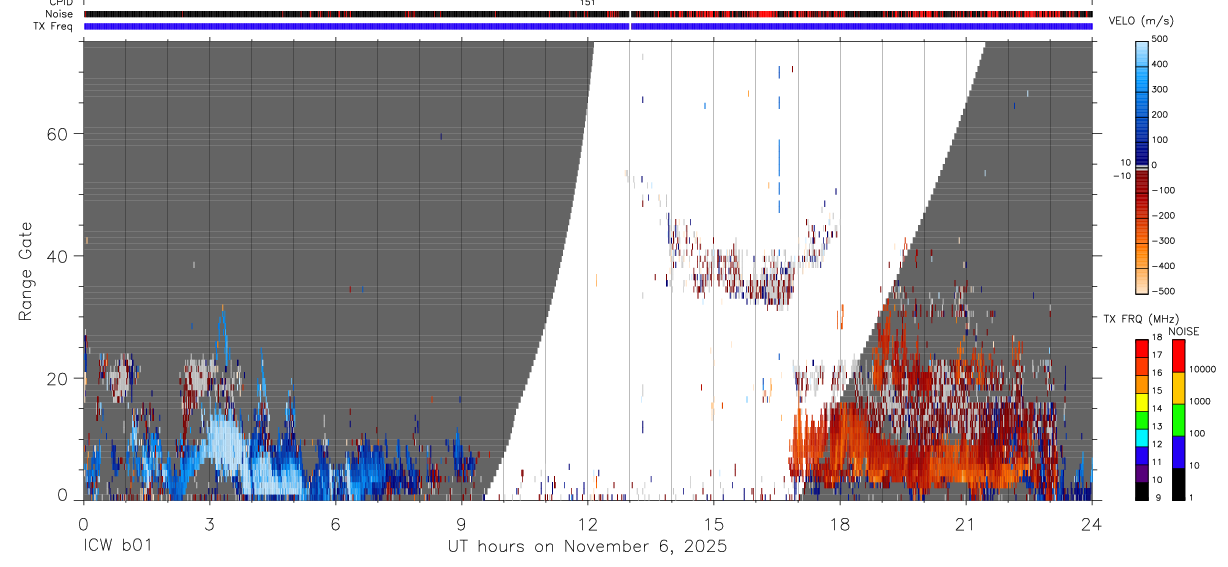Click the '40' tick on Range Gate axis
This screenshot has height=567, width=1228.
click(58, 256)
